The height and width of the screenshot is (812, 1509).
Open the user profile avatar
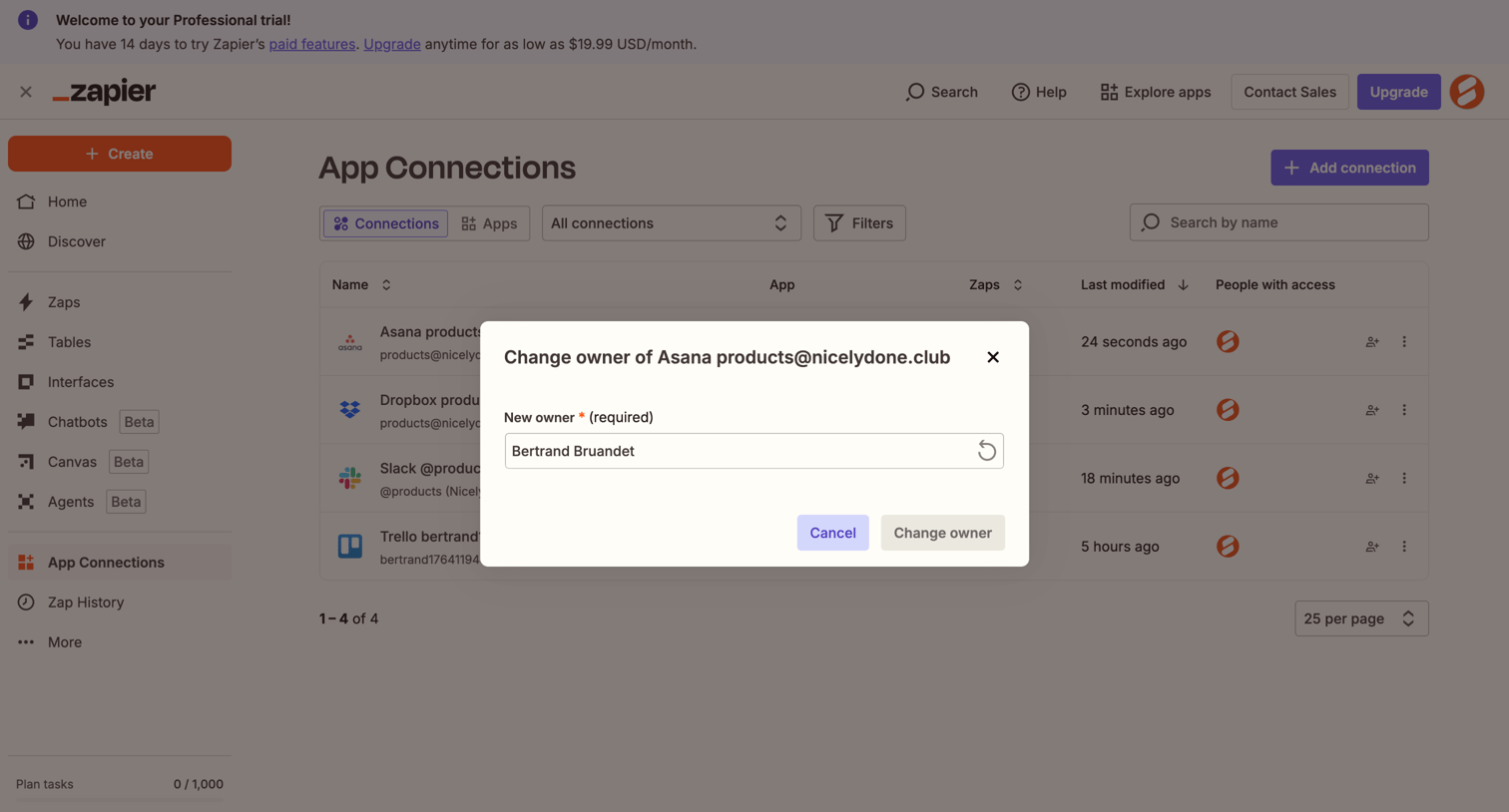[1467, 92]
